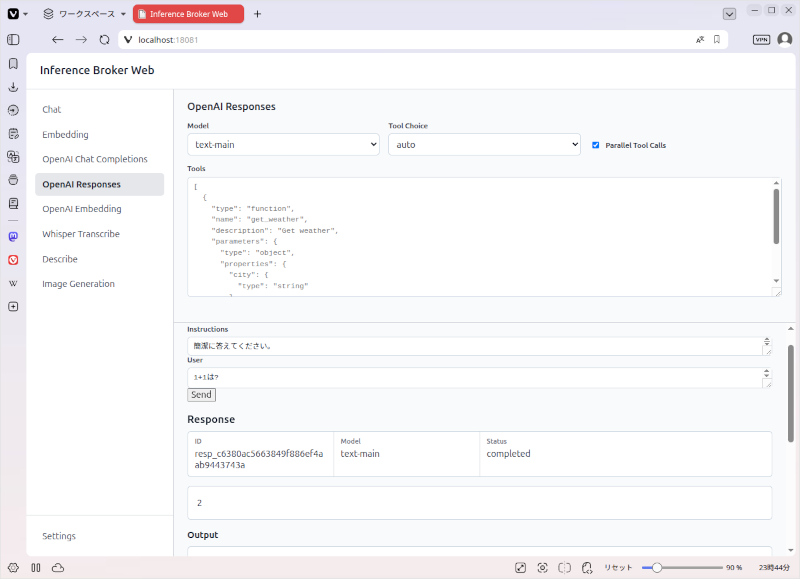
Task: Reset the zoom with the reset button
Action: pos(618,568)
